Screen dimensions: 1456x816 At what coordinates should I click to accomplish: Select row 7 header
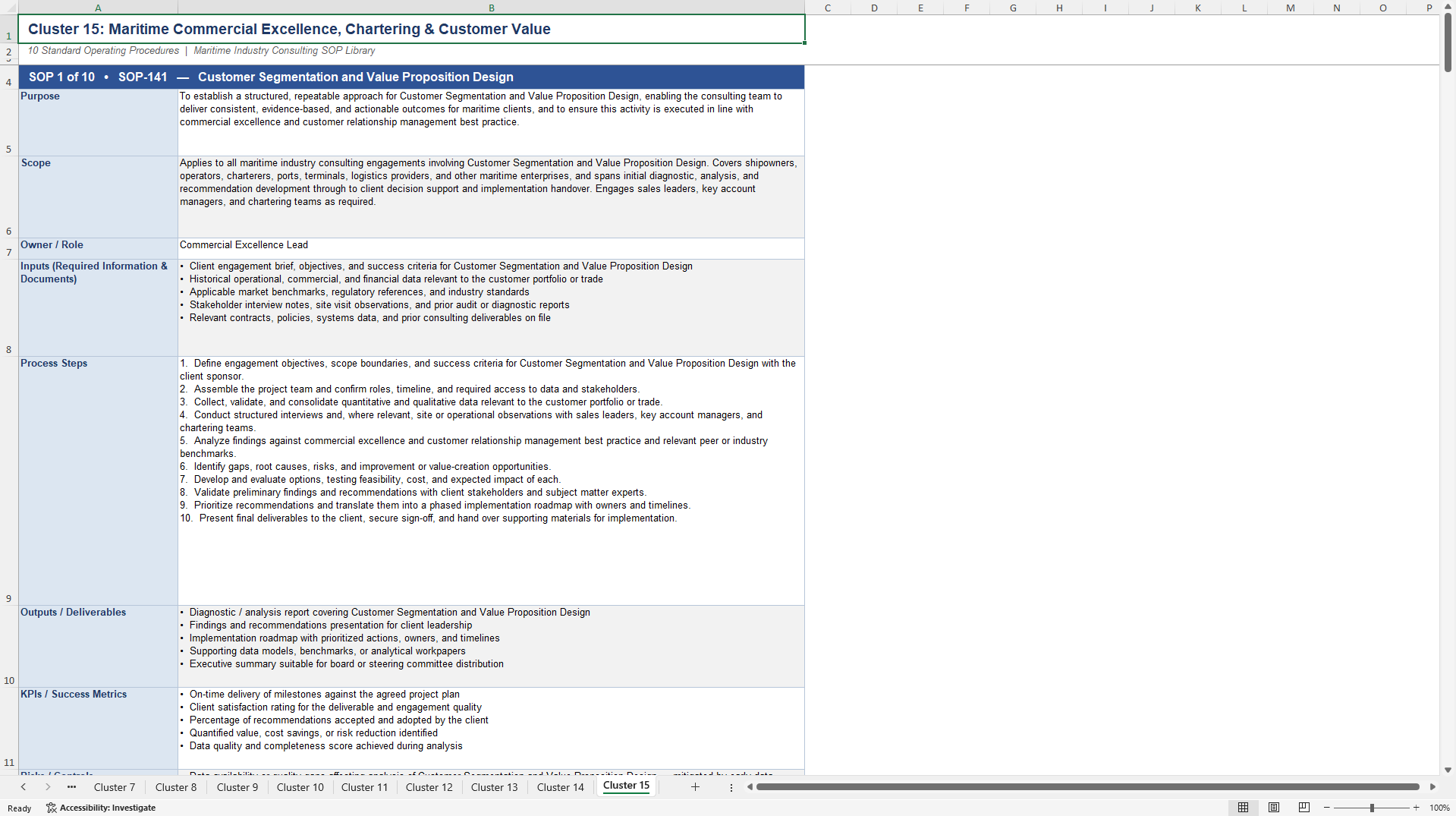tap(9, 248)
